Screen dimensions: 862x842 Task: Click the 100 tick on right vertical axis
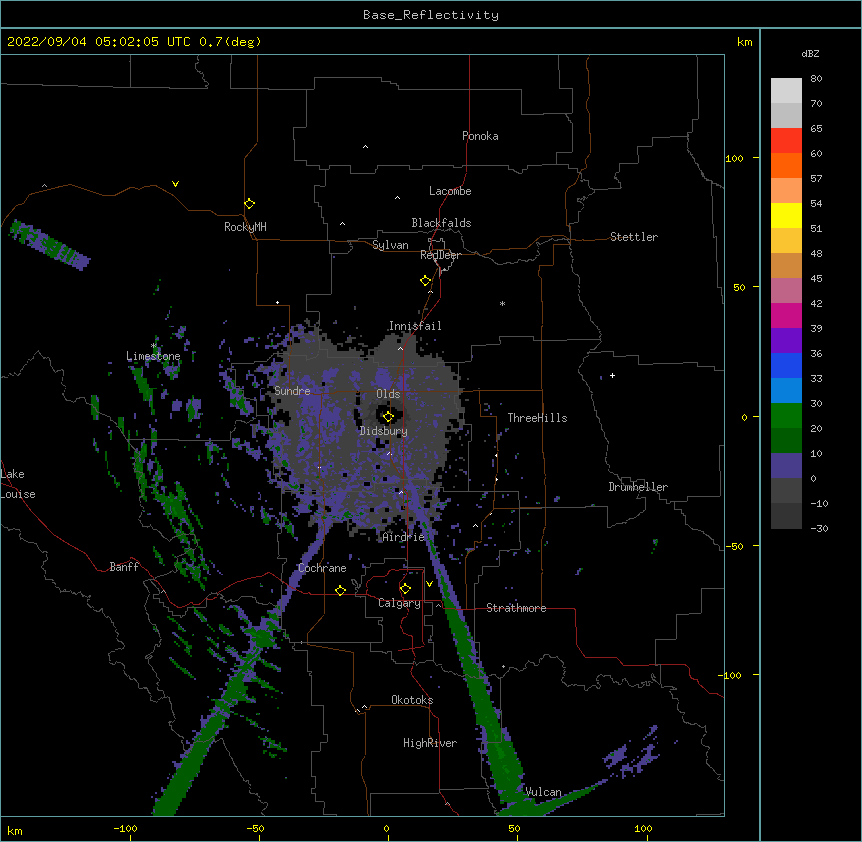click(x=734, y=158)
